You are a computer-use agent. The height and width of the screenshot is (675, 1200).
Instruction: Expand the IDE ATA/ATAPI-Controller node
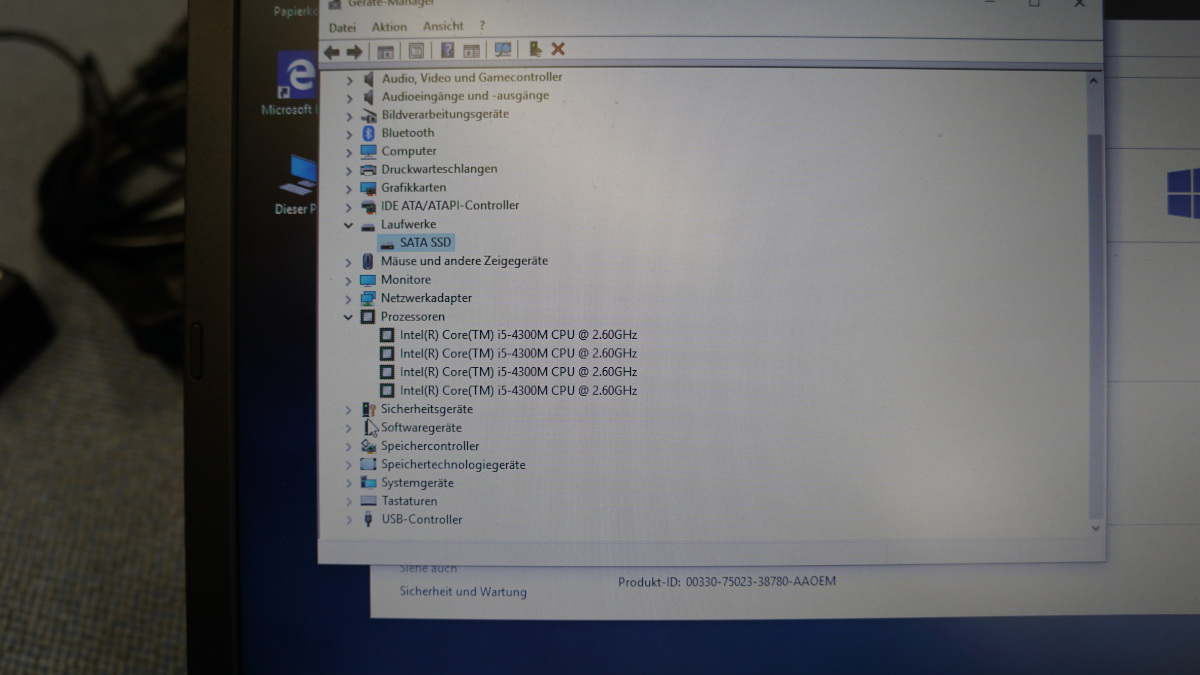(349, 207)
